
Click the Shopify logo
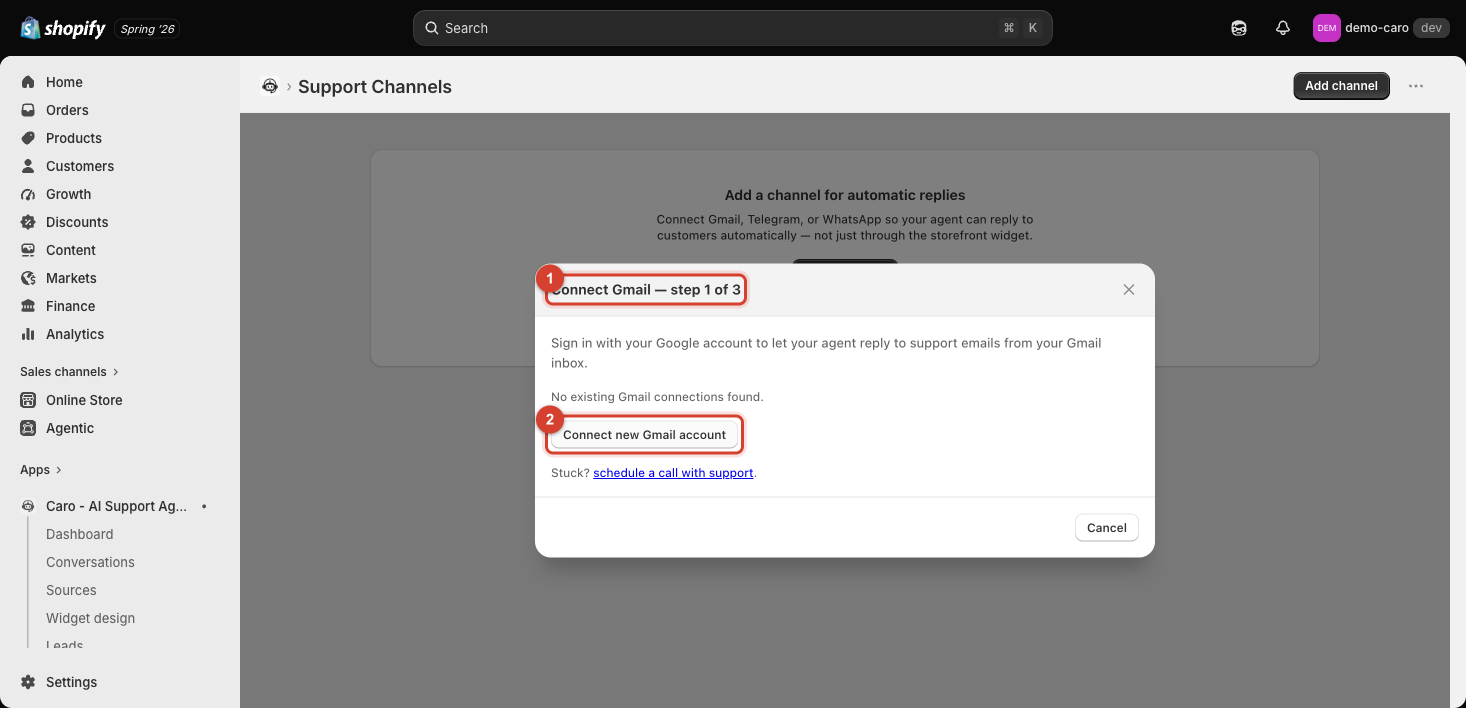click(62, 28)
